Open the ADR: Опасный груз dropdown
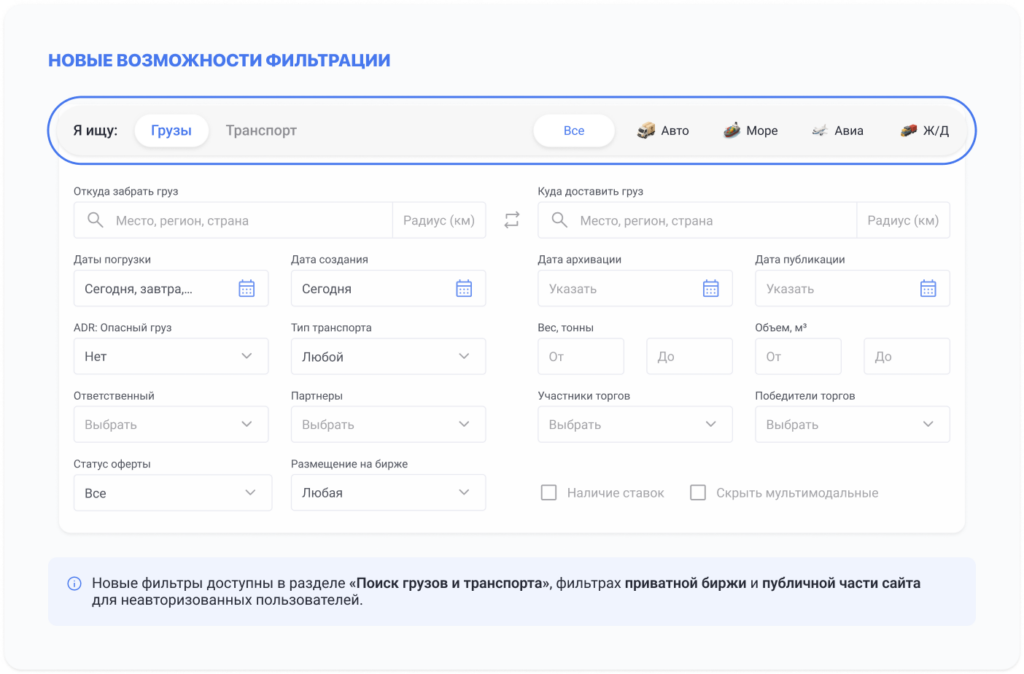 coord(171,356)
